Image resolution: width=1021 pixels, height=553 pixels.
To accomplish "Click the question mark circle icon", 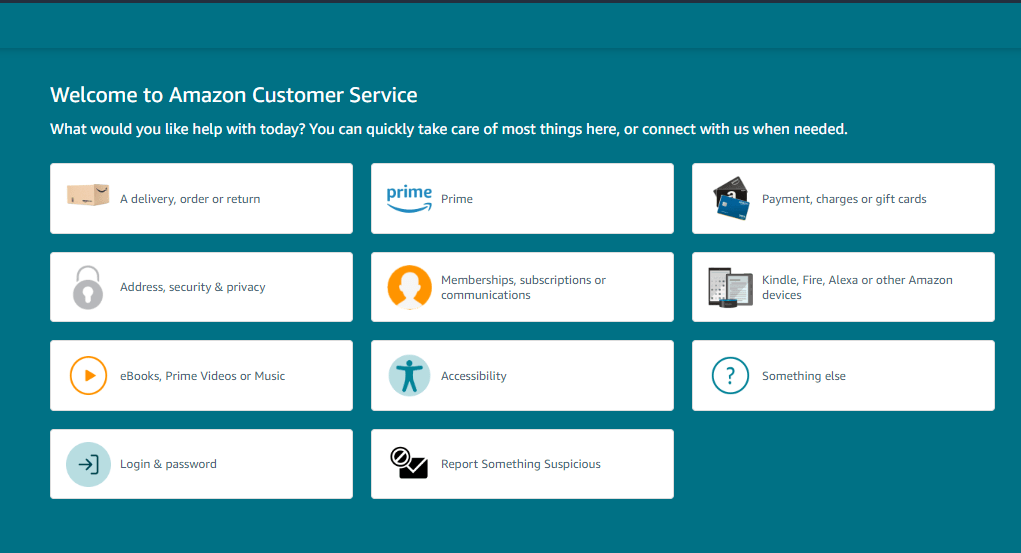I will coord(730,376).
